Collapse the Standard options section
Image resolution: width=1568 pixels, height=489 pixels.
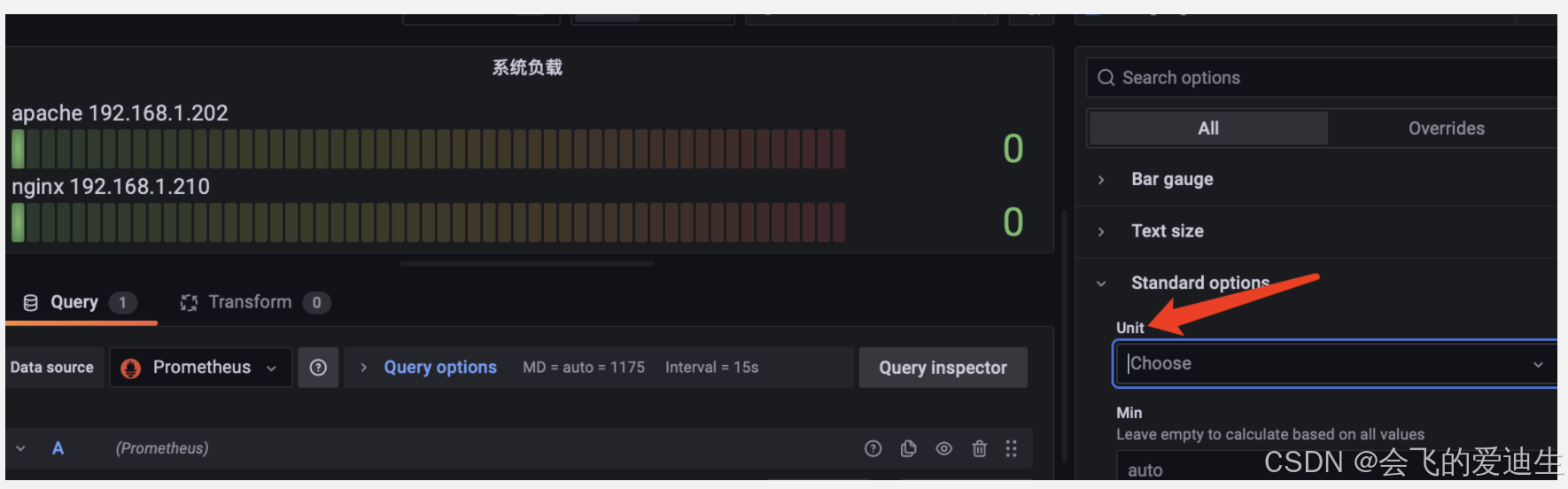[1199, 283]
